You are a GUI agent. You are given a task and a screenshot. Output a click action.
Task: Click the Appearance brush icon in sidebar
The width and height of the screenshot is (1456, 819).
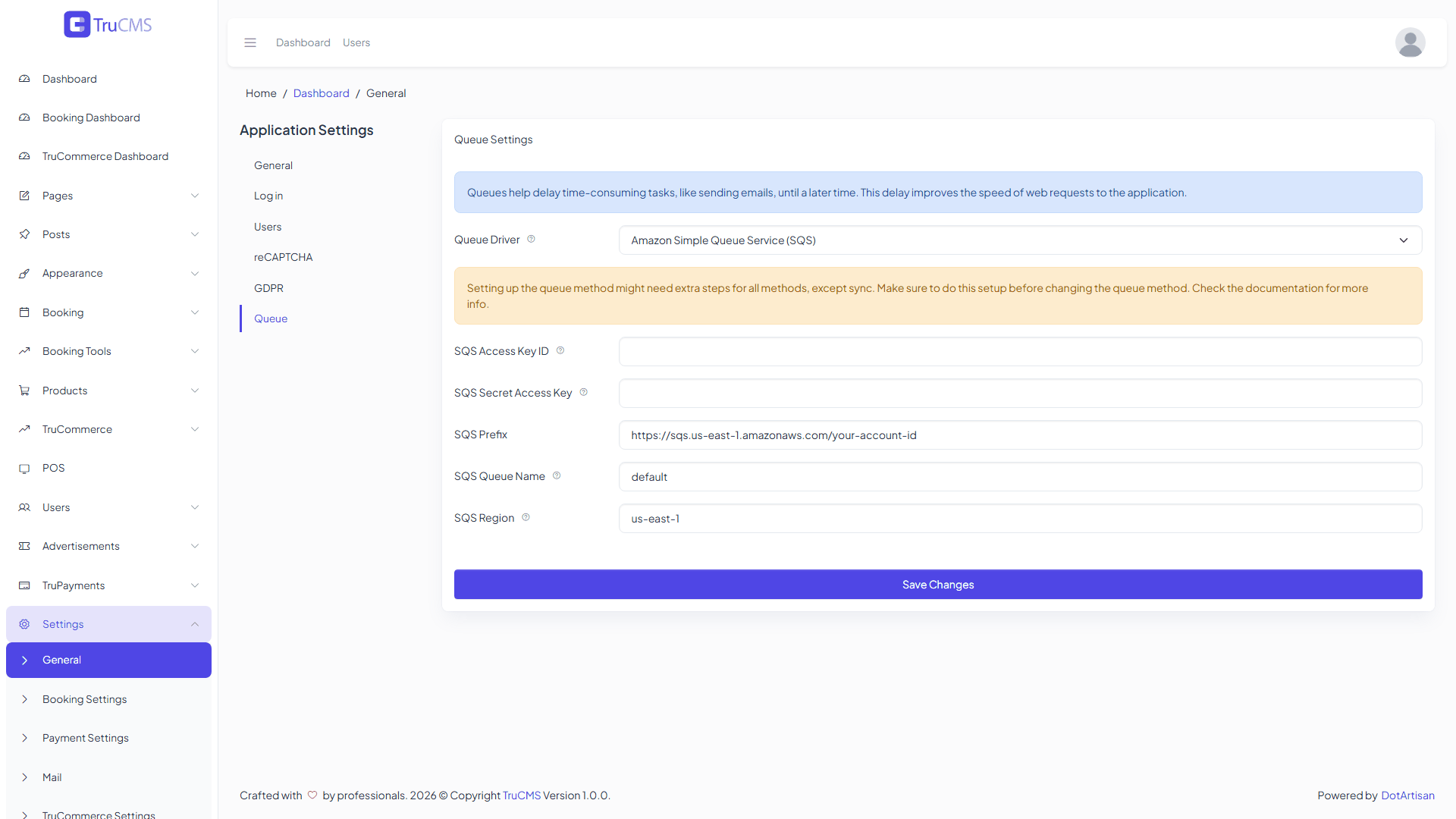(x=24, y=273)
